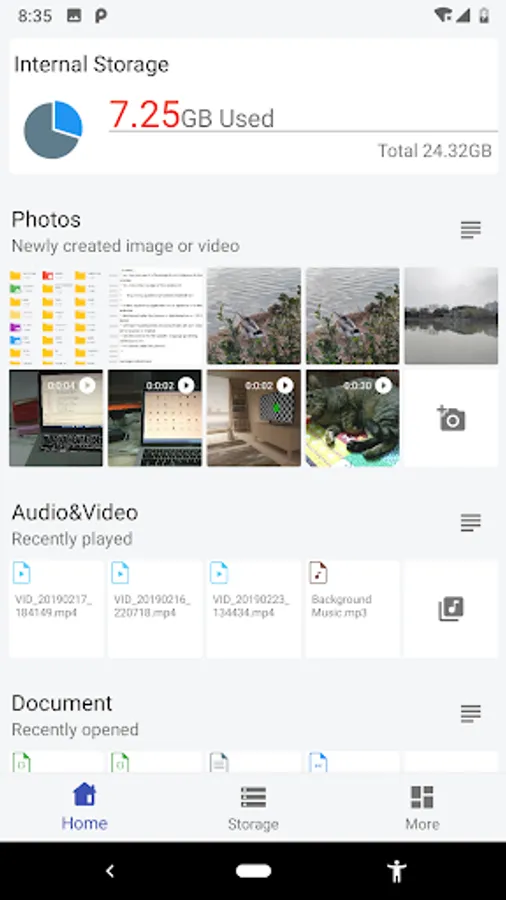Viewport: 506px width, 900px height.
Task: Click the 7.25GB Used storage text
Action: (x=192, y=115)
